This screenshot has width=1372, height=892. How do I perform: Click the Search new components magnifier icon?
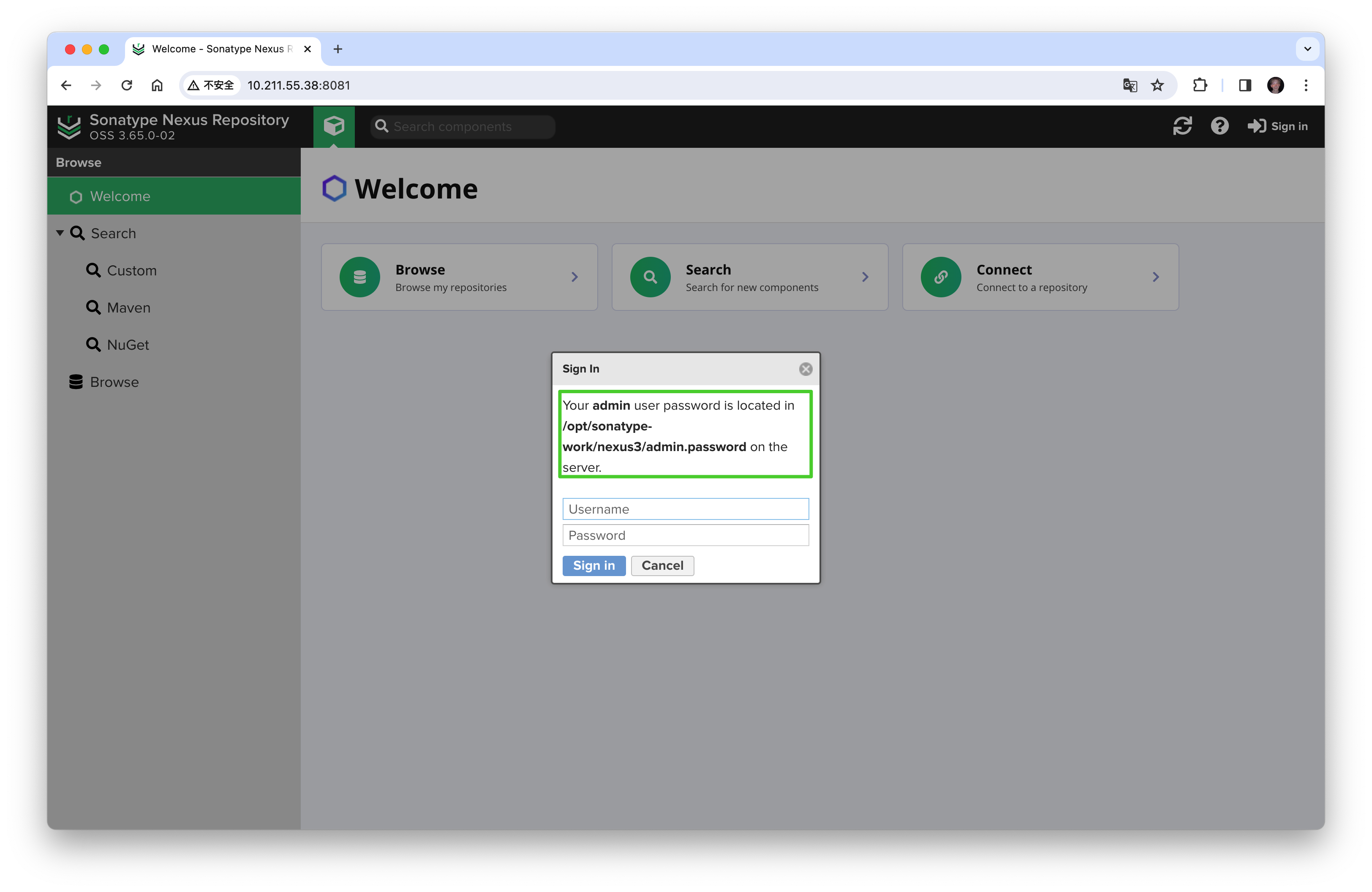(650, 277)
